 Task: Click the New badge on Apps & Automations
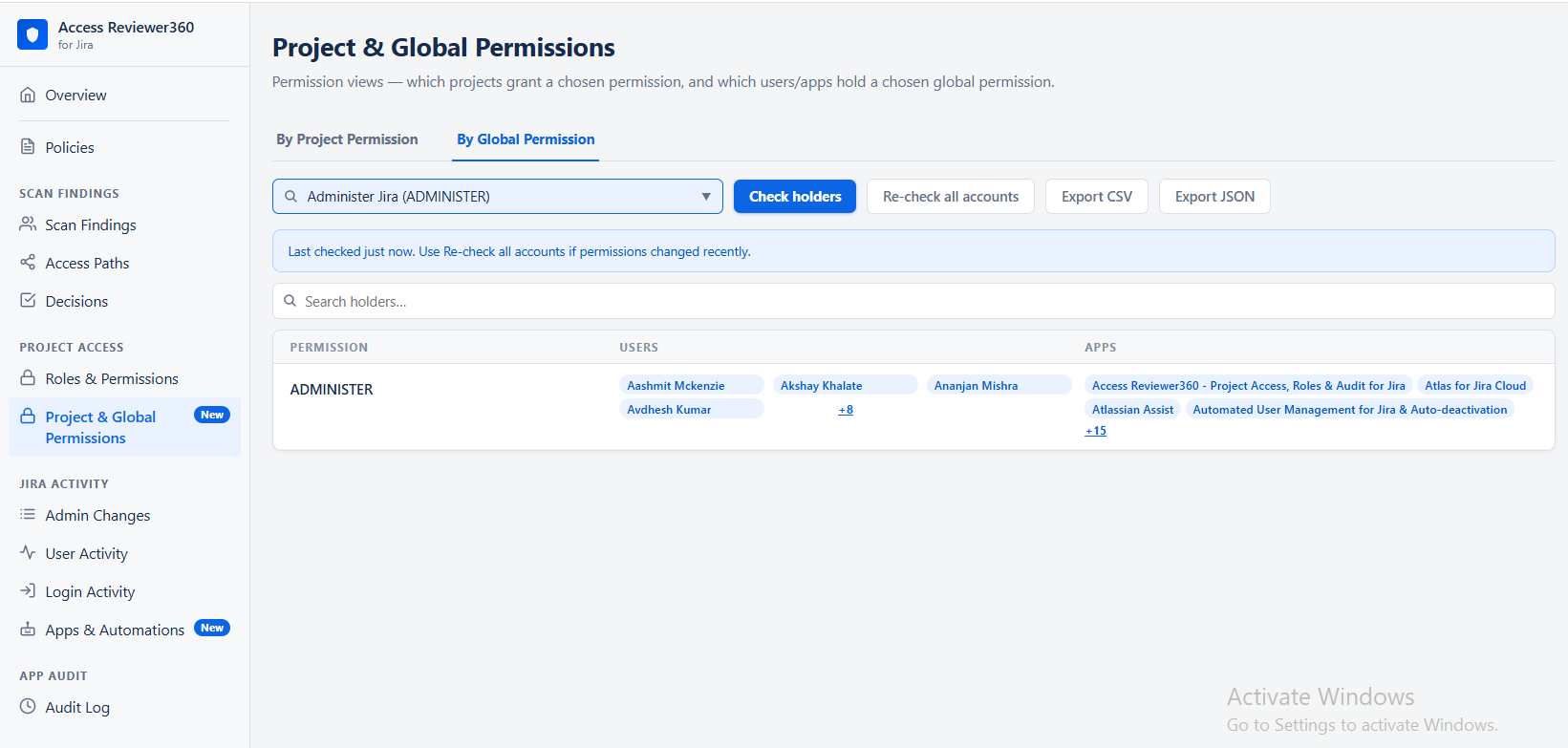(212, 628)
